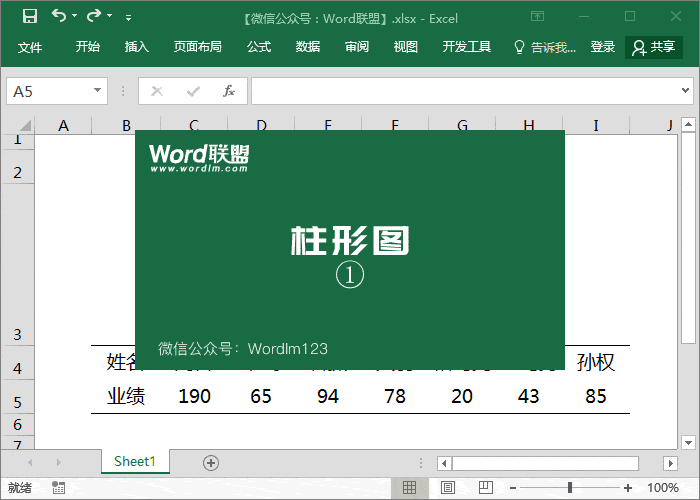This screenshot has height=500, width=700.
Task: Switch to Normal view in status bar
Action: coord(409,488)
